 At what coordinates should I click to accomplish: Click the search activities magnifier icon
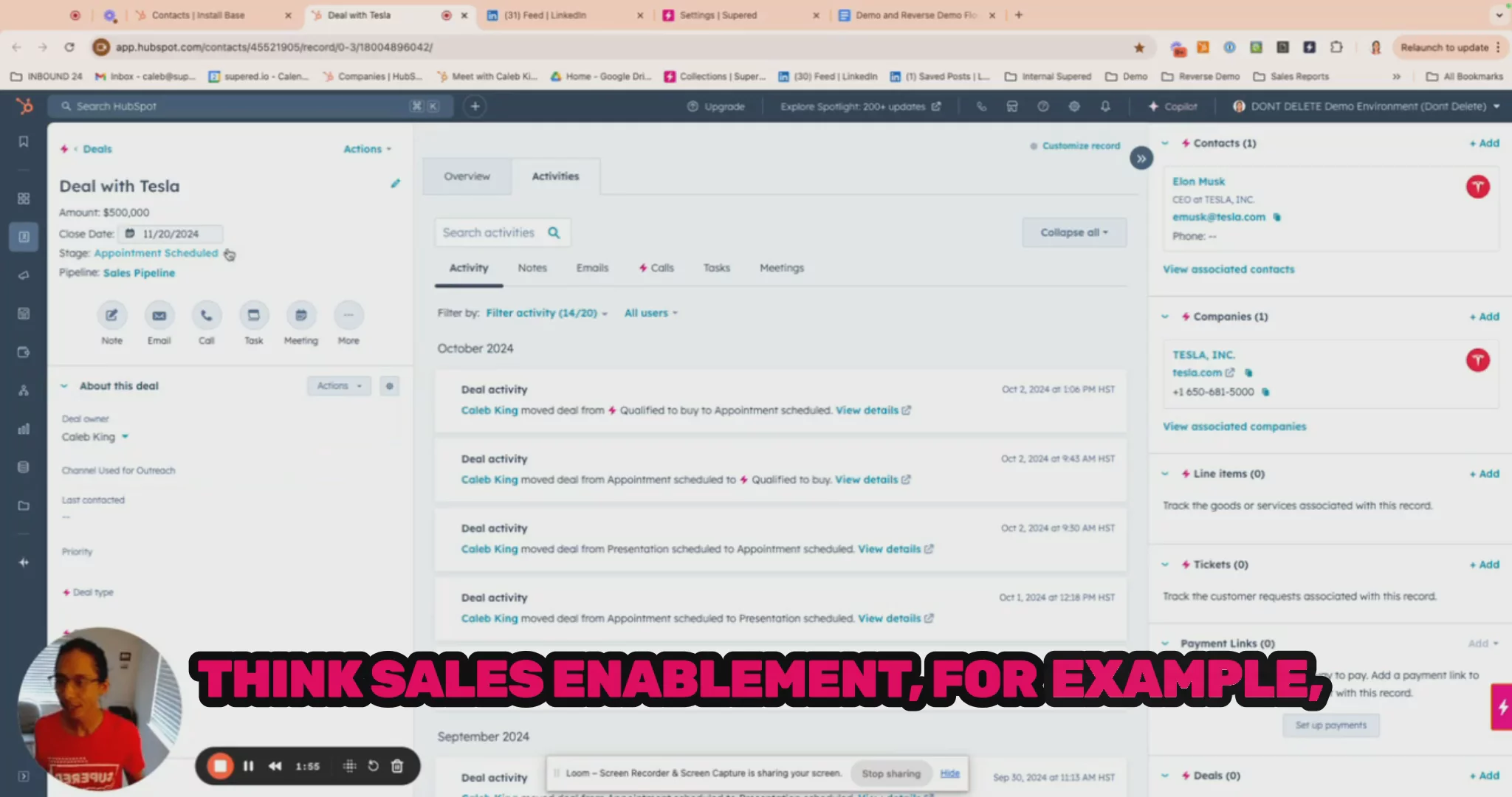[554, 233]
